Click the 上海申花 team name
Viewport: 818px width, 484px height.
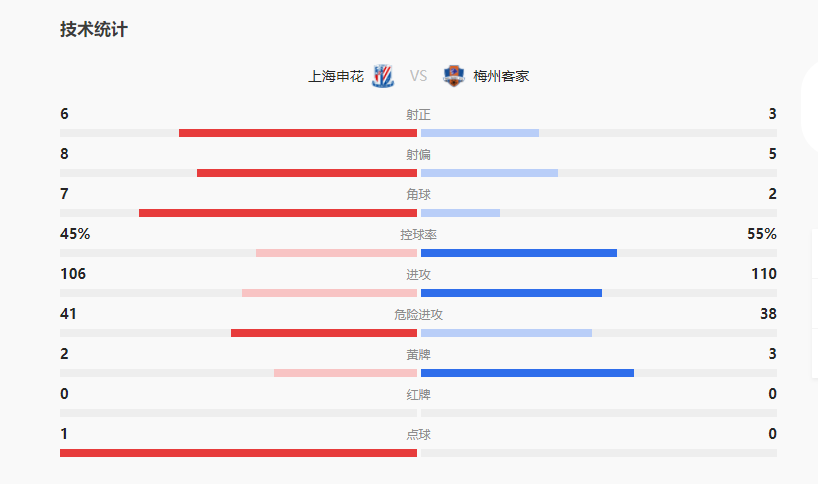(336, 76)
